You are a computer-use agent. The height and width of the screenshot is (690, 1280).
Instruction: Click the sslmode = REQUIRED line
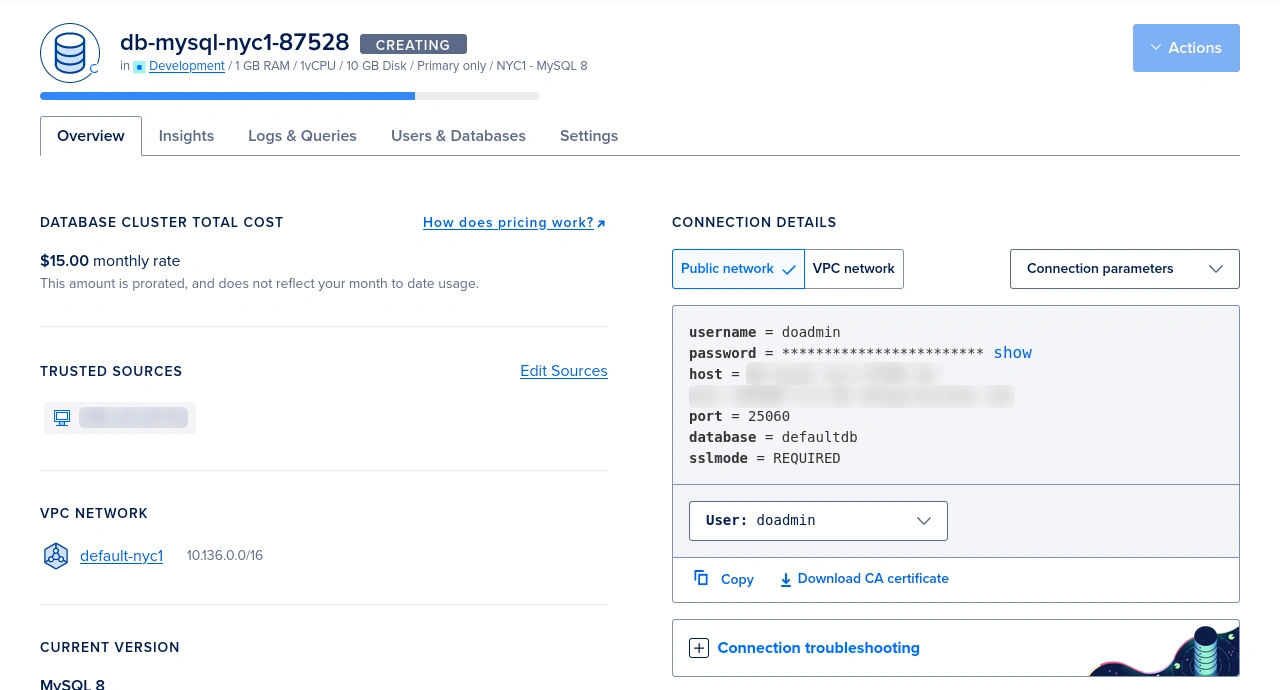coord(765,458)
